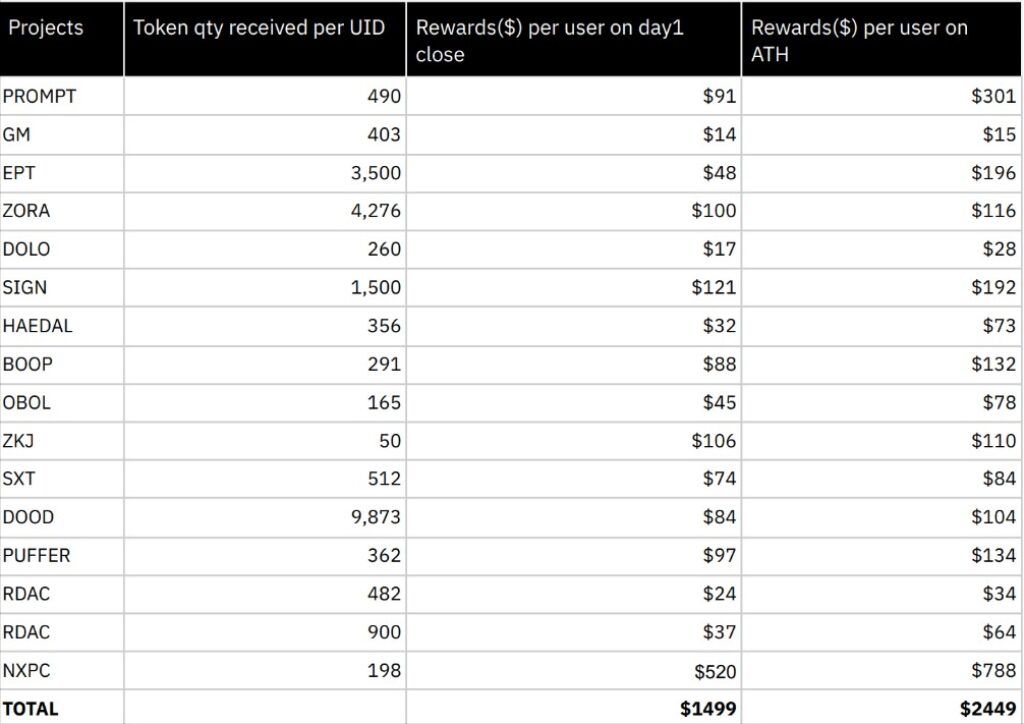Viewport: 1024px width, 724px height.
Task: Select the ZORA project name cell
Action: 27,211
